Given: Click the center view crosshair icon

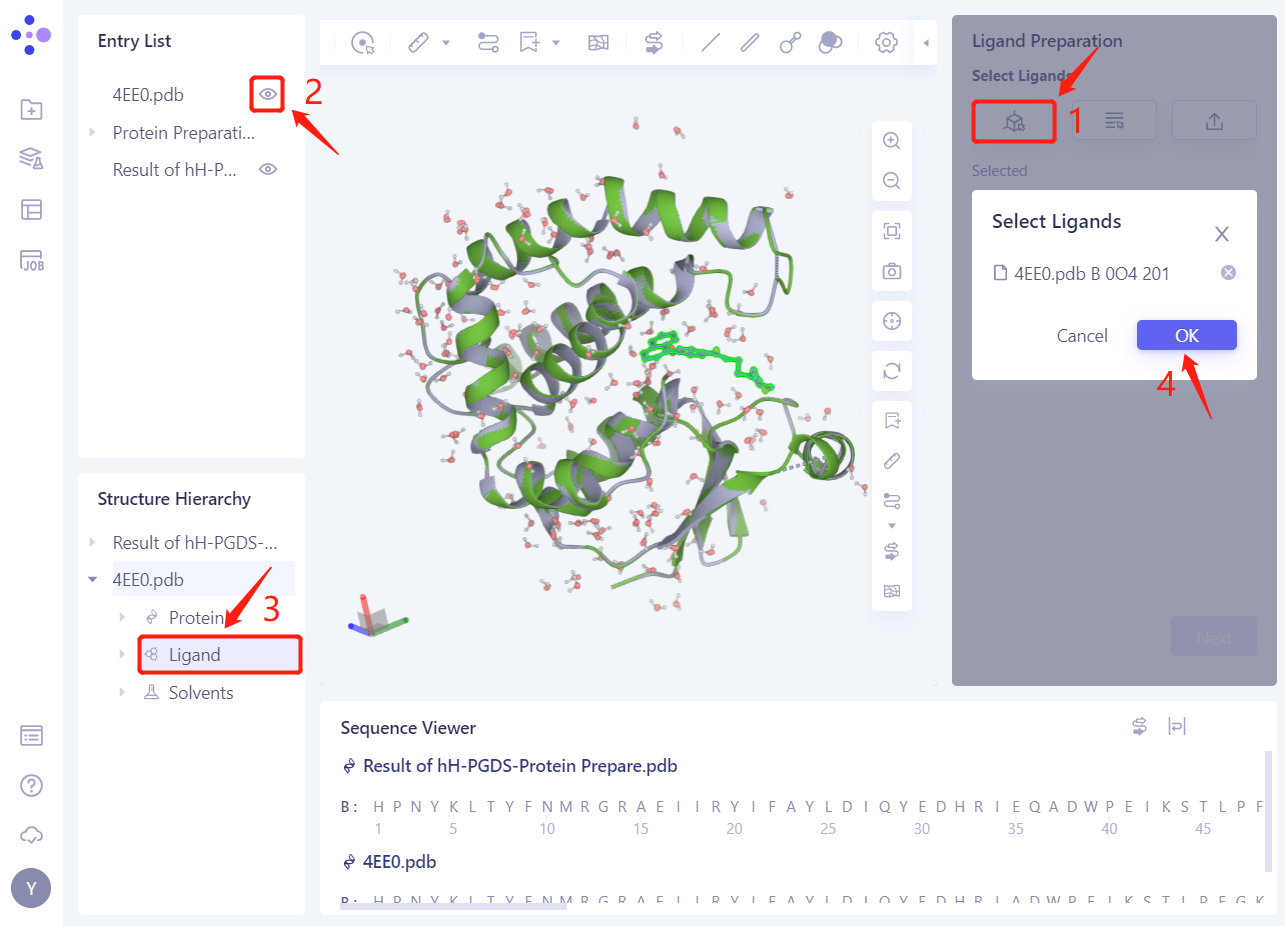Looking at the screenshot, I should [x=891, y=321].
